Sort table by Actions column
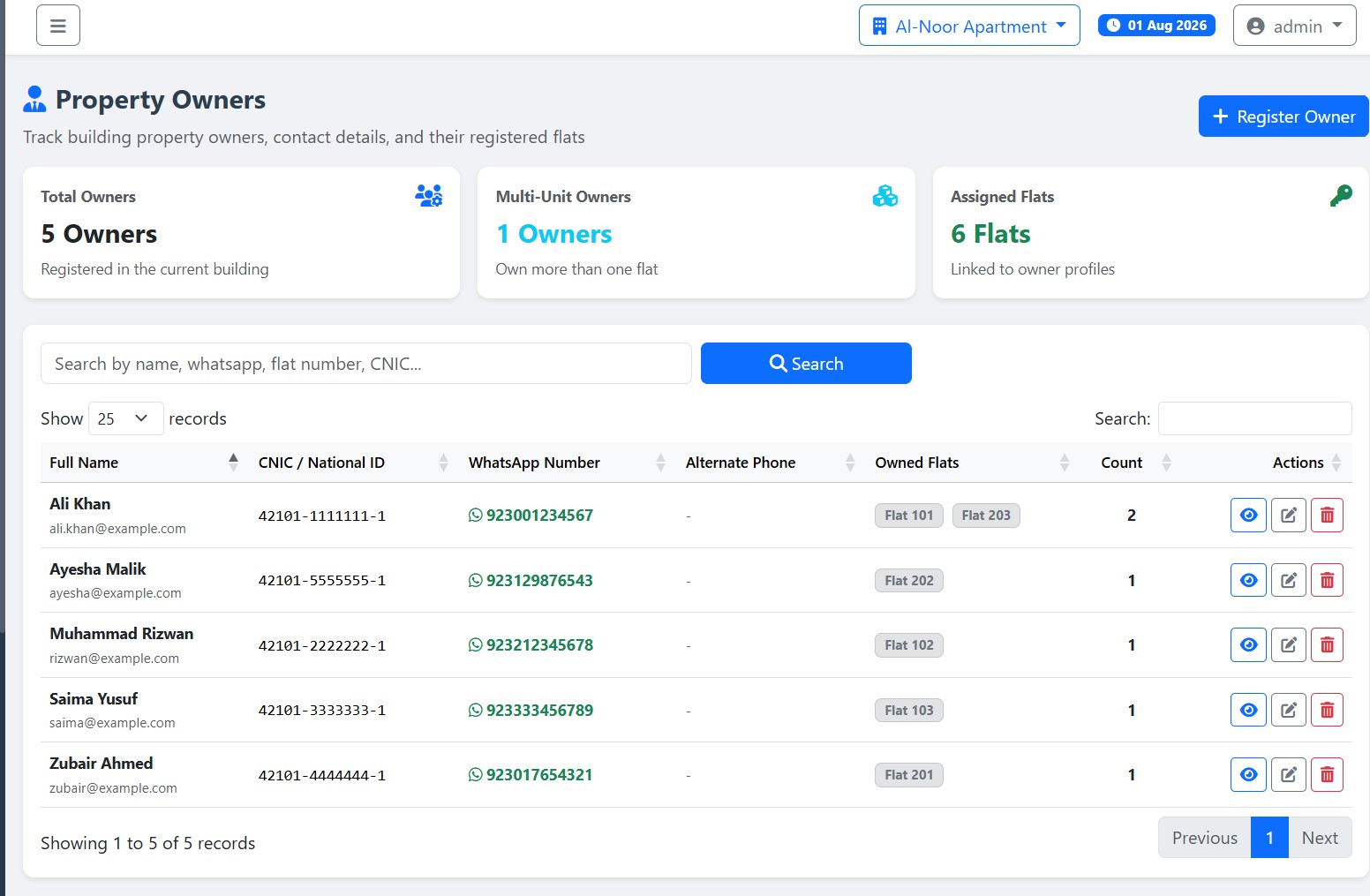Viewport: 1370px width, 896px height. [x=1267, y=463]
